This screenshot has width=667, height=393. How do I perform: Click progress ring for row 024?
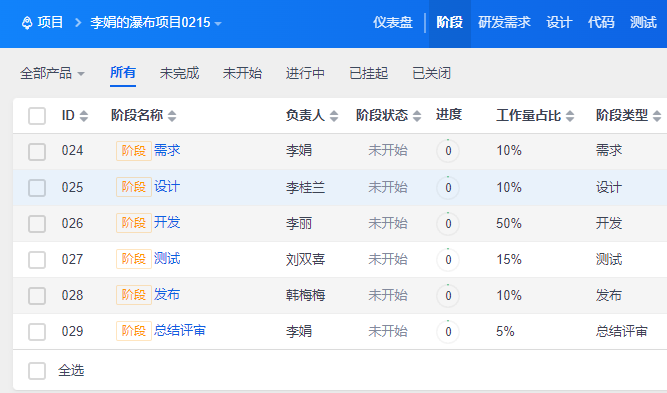click(448, 151)
